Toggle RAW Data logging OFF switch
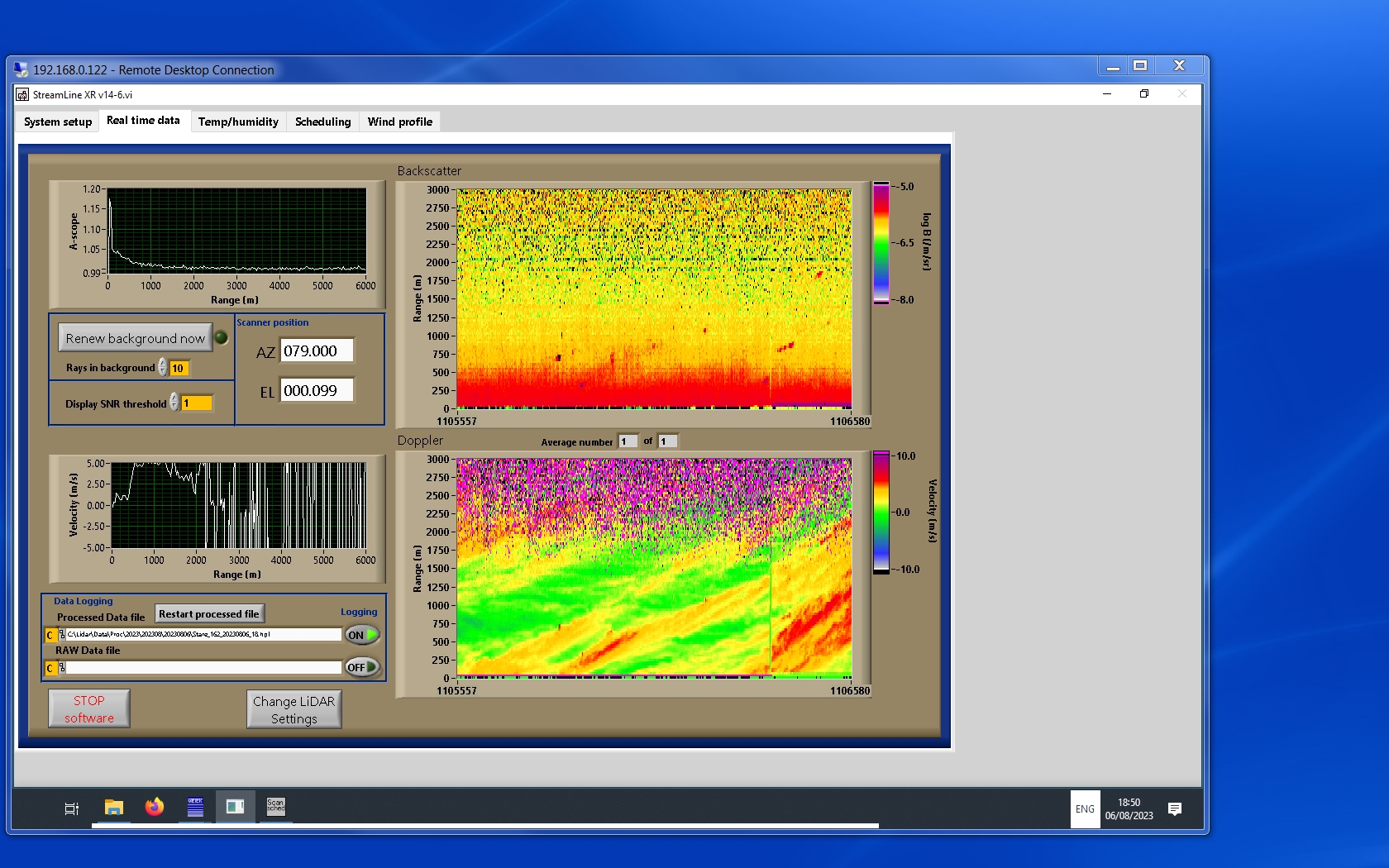This screenshot has height=868, width=1389. pyautogui.click(x=362, y=667)
